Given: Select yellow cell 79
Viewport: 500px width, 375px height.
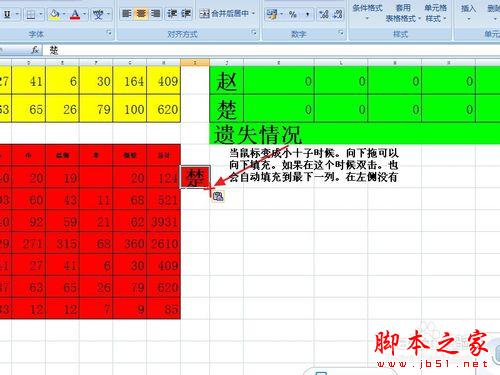Looking at the screenshot, I should tap(96, 109).
